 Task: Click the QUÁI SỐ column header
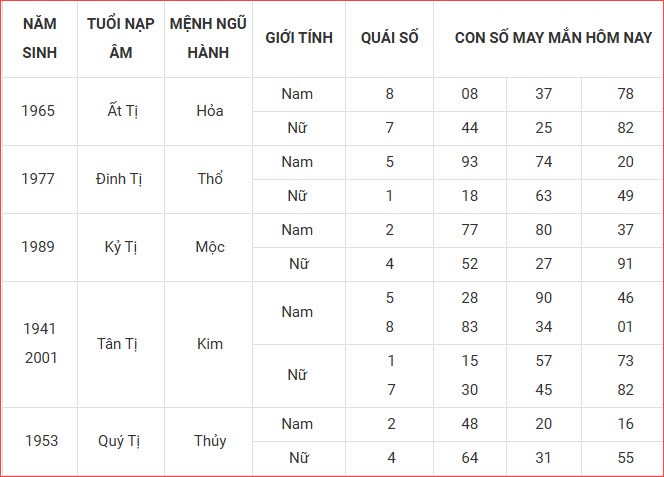pos(389,38)
